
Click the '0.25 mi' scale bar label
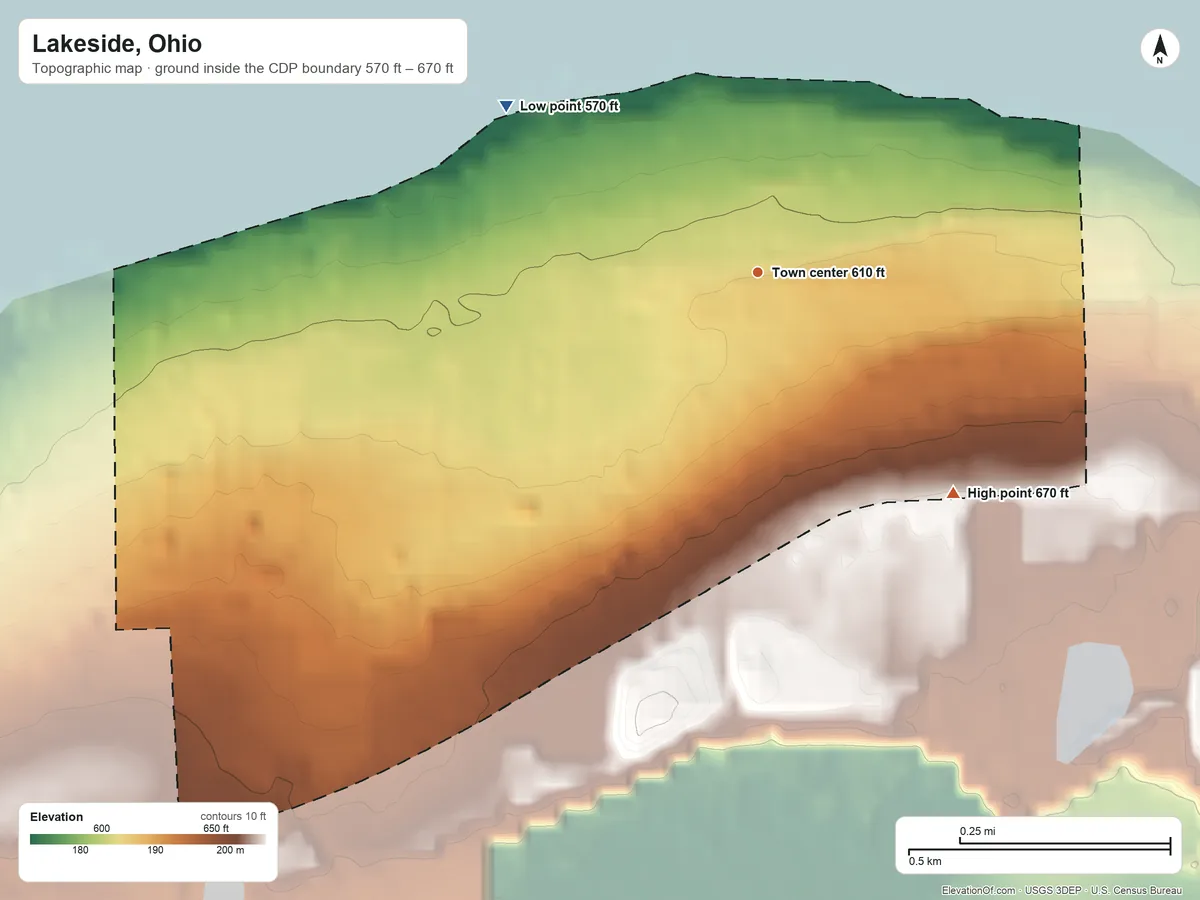pos(977,832)
